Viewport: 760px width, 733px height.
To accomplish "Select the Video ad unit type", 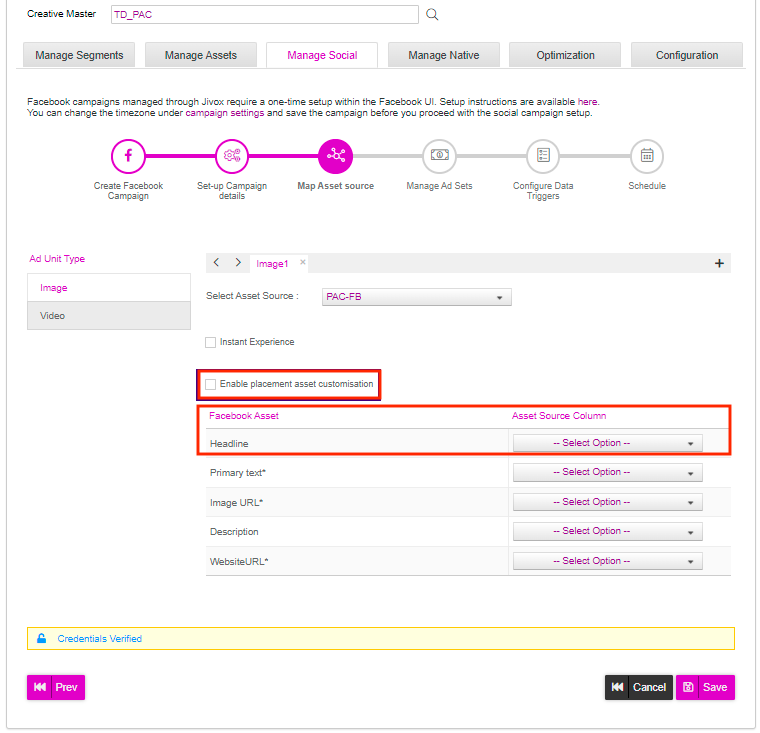I will [x=109, y=316].
